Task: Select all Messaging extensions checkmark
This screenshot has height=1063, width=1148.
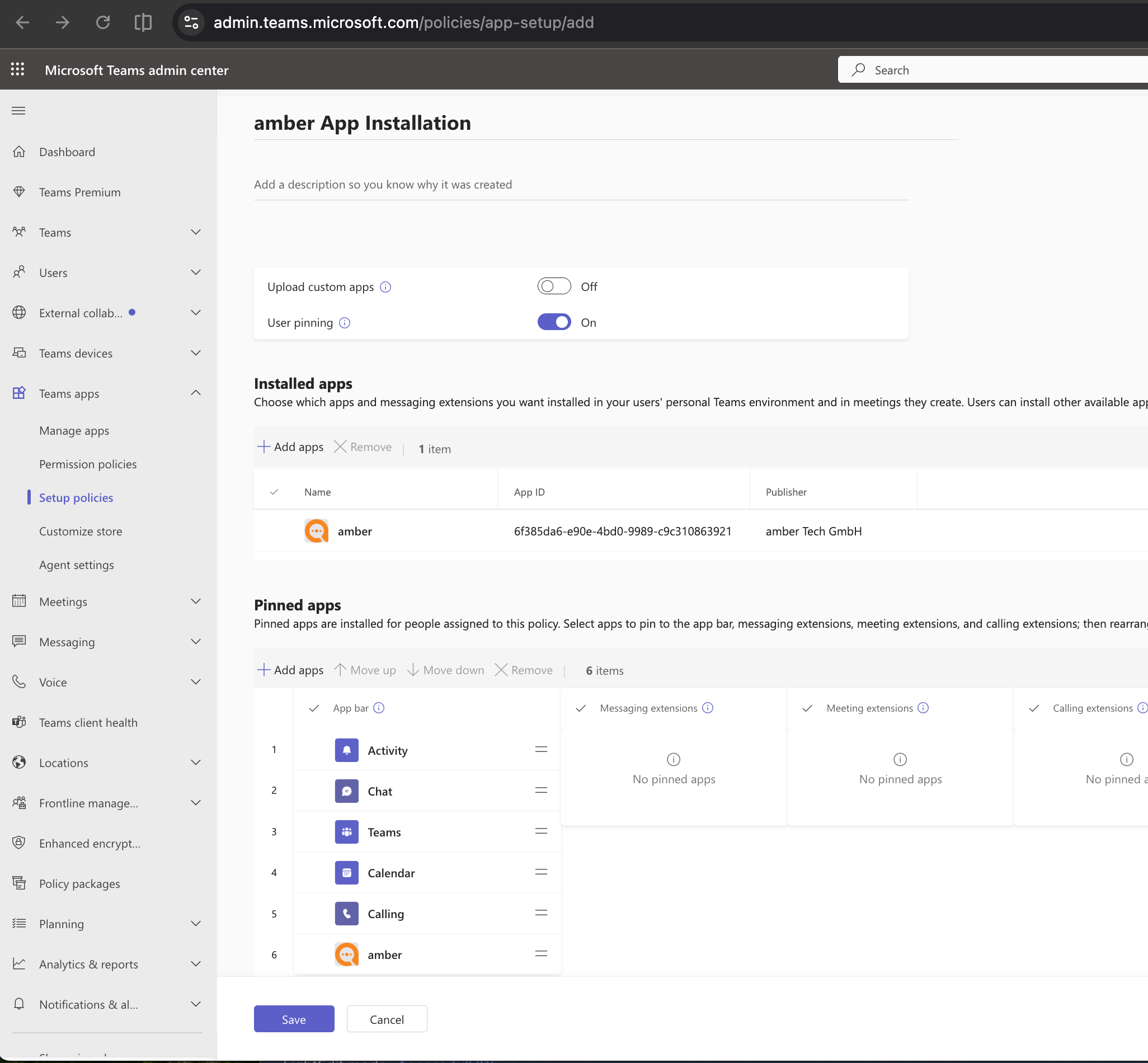Action: [581, 708]
